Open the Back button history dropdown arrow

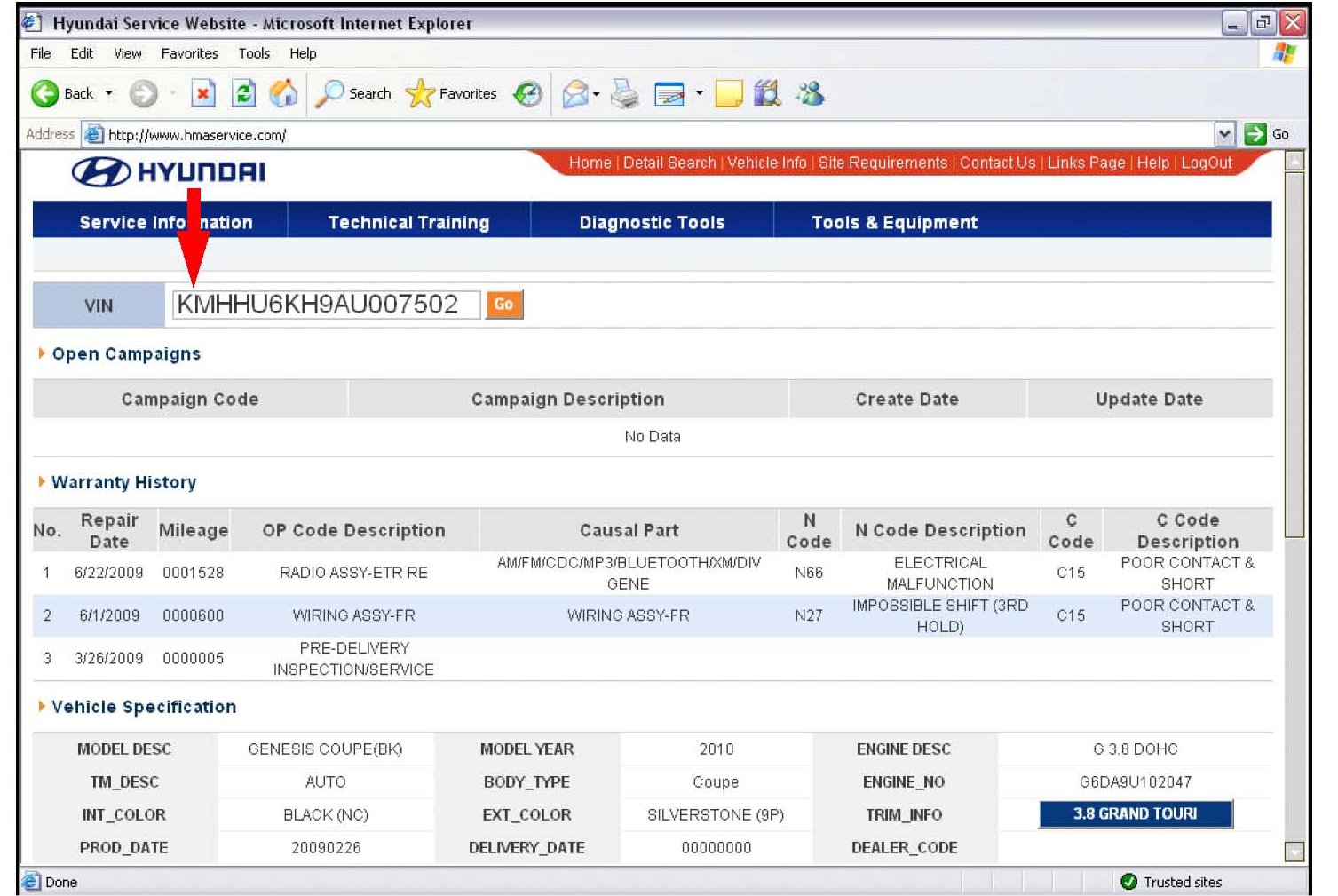click(109, 93)
